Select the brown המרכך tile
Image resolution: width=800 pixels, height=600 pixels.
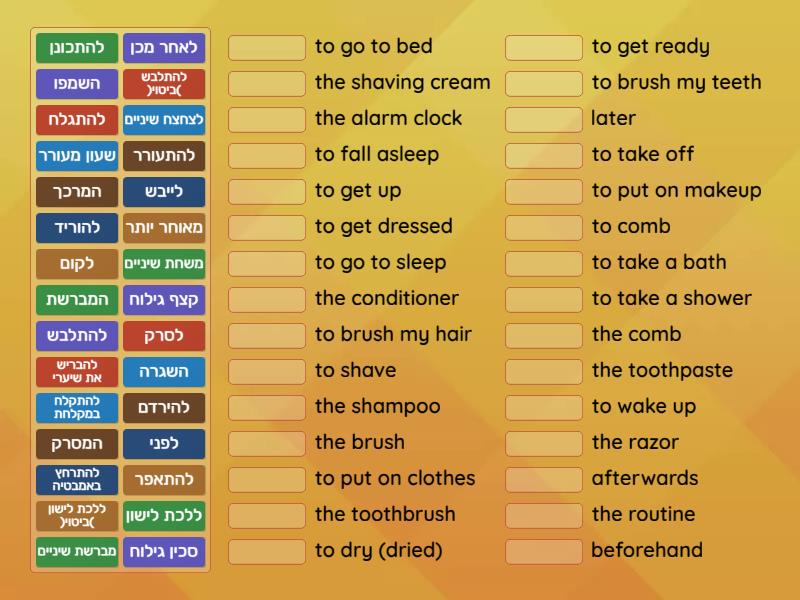pos(77,192)
